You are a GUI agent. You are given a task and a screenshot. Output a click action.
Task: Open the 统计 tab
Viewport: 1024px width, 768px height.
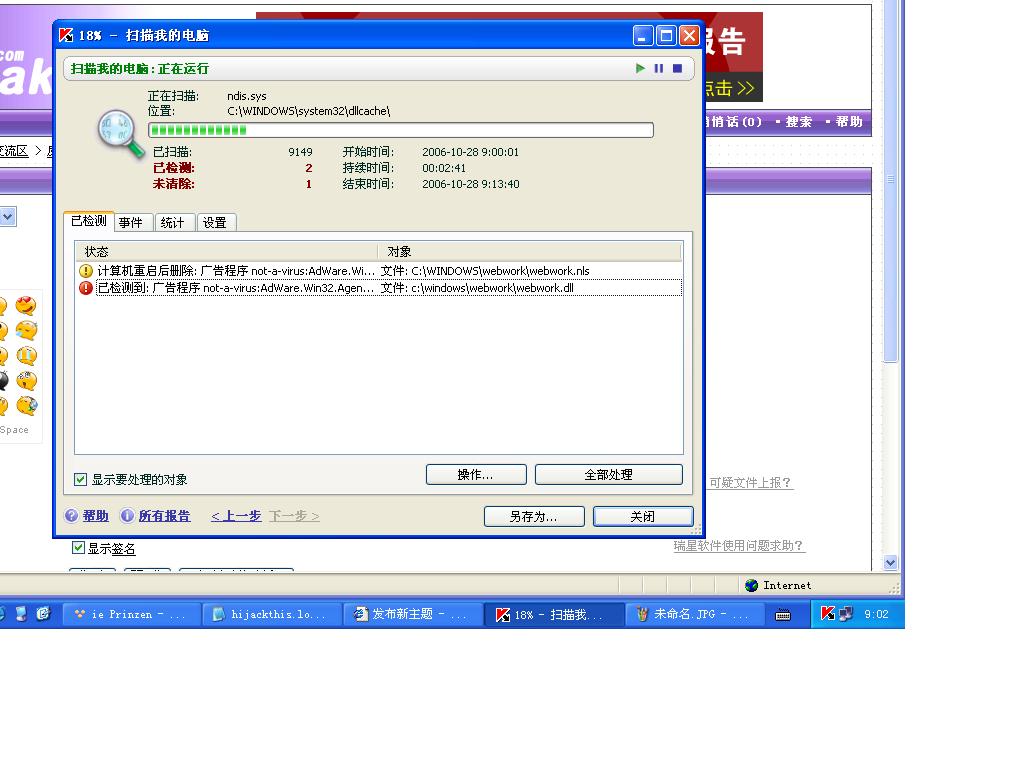click(x=174, y=223)
